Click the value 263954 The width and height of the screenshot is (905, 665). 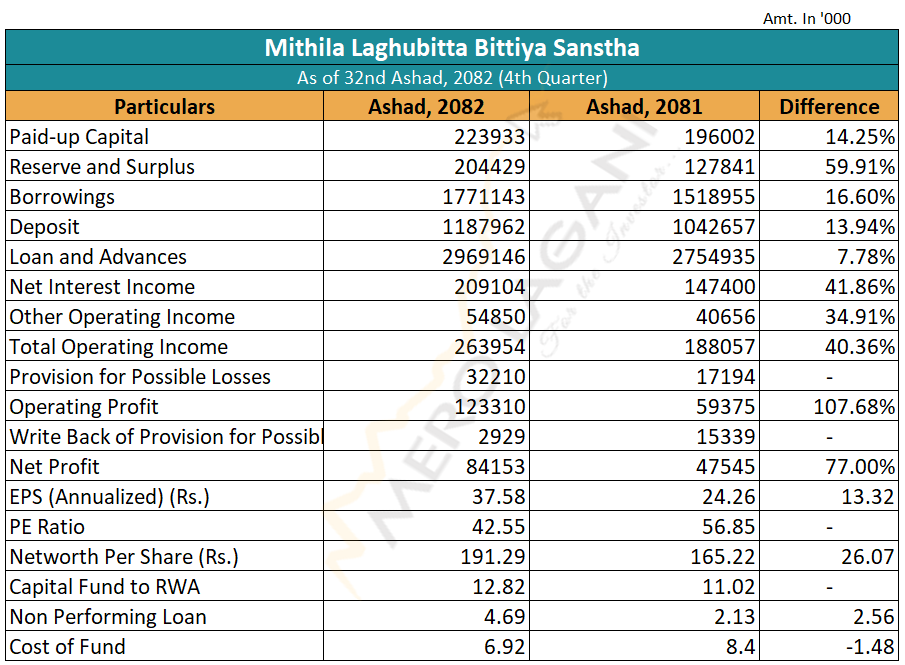point(489,348)
